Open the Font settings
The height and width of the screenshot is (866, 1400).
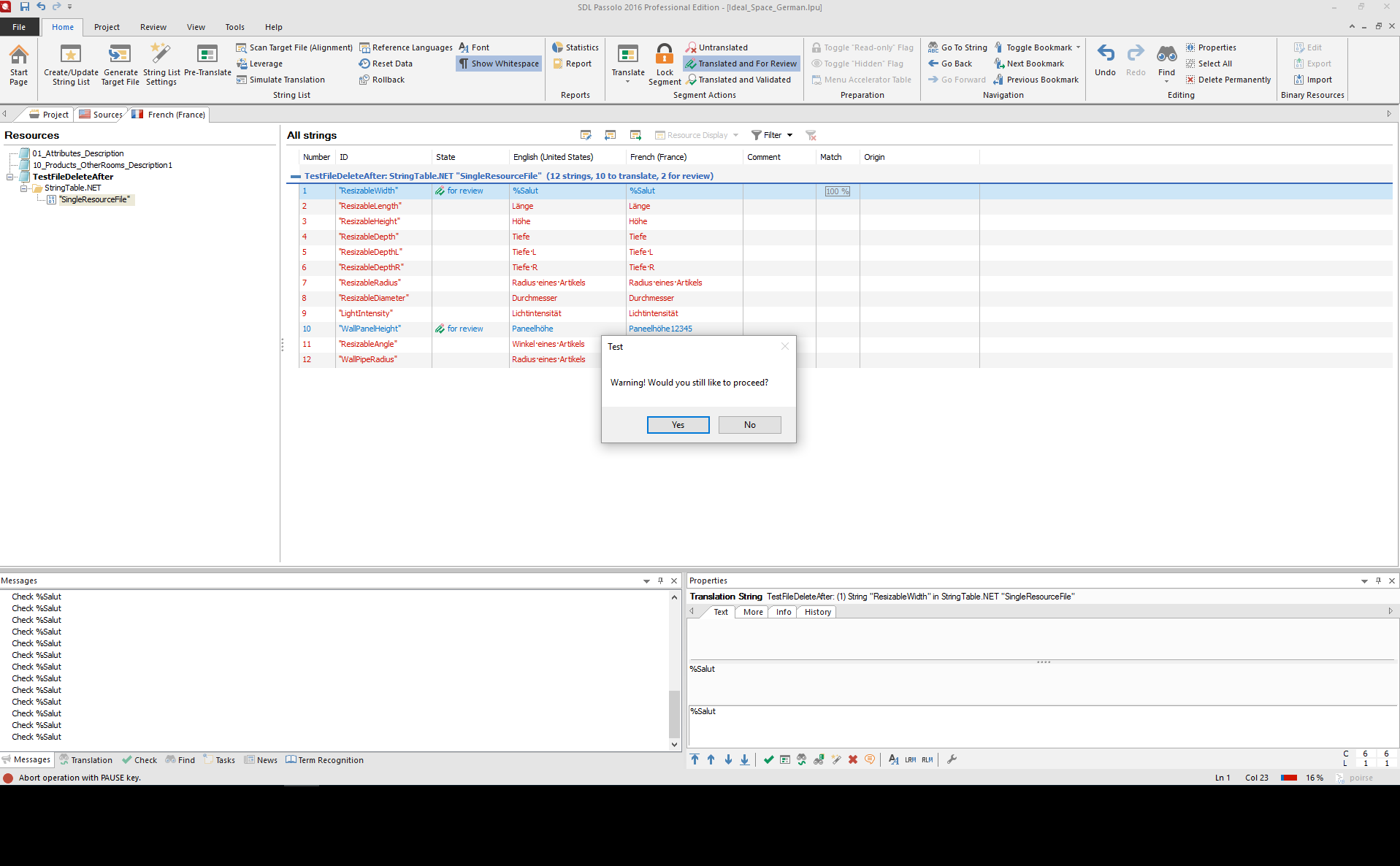point(474,47)
